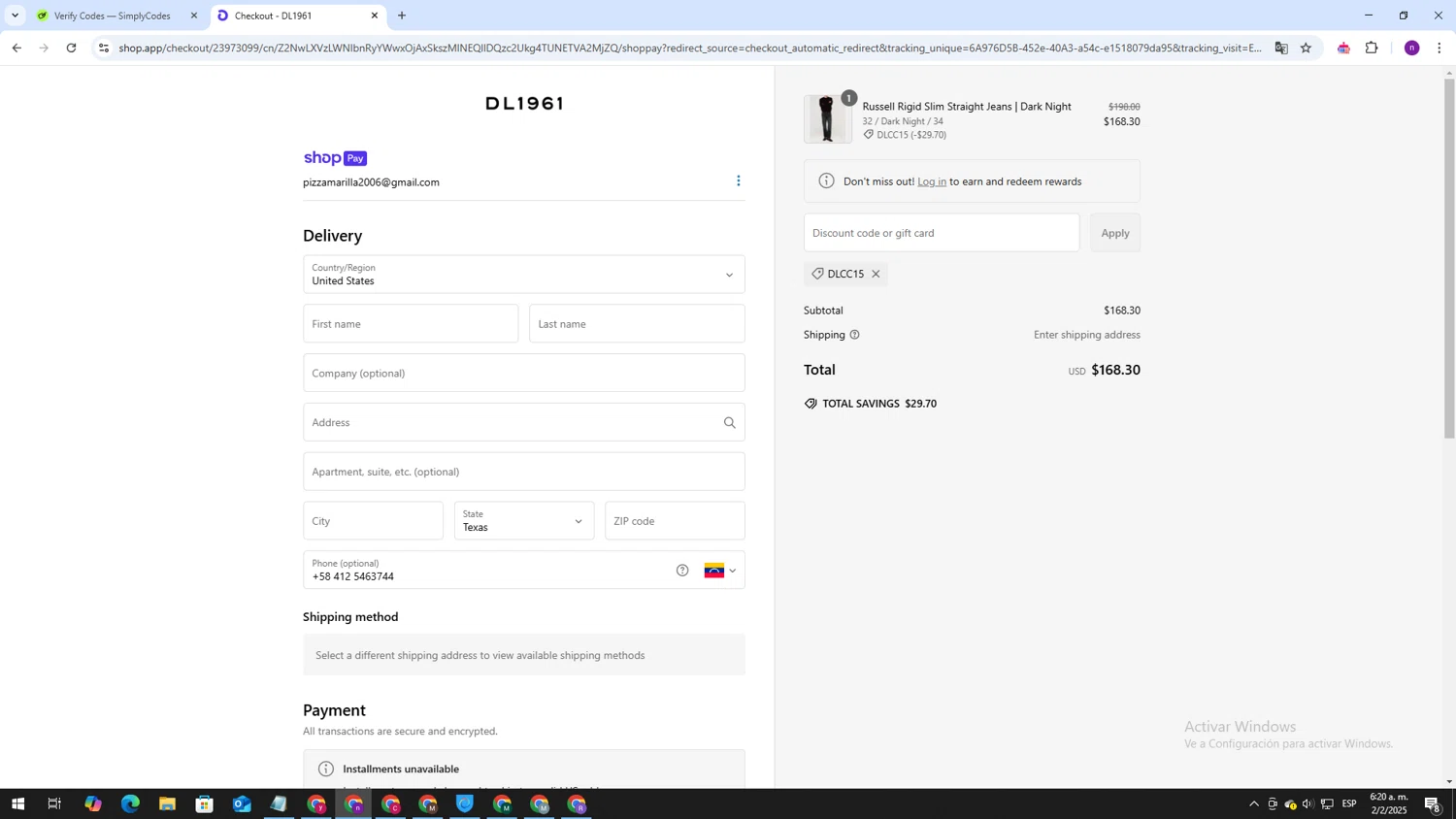Open Microsoft Edge from the taskbar
The height and width of the screenshot is (819, 1456).
point(130,803)
